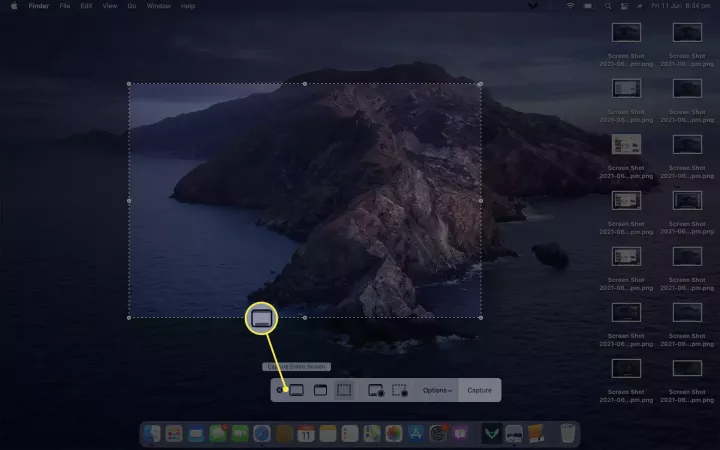Click the selection's bottom-right corner handle
720x450 pixels.
(x=481, y=318)
